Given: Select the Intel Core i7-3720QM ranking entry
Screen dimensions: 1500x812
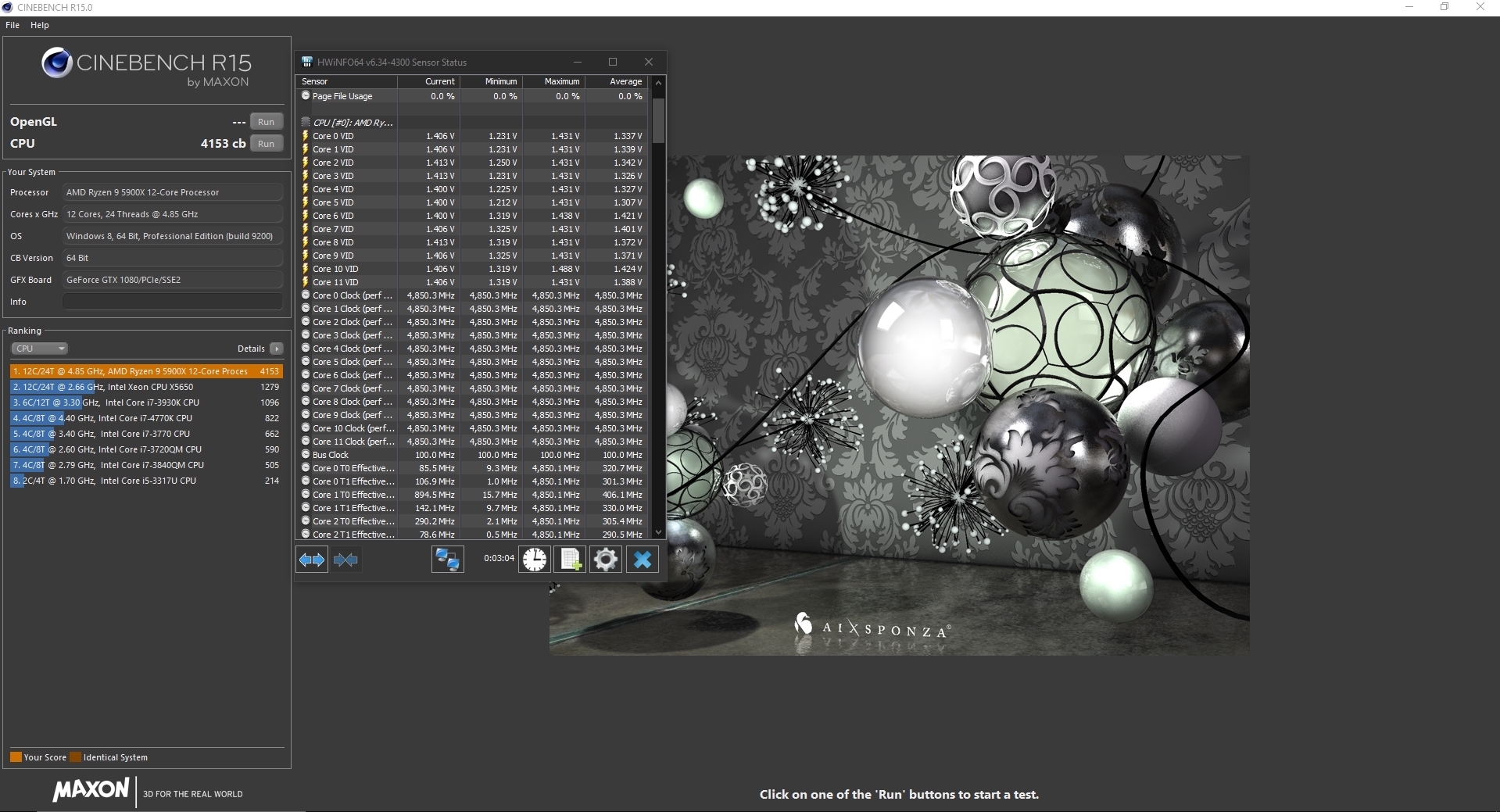Looking at the screenshot, I should (146, 449).
